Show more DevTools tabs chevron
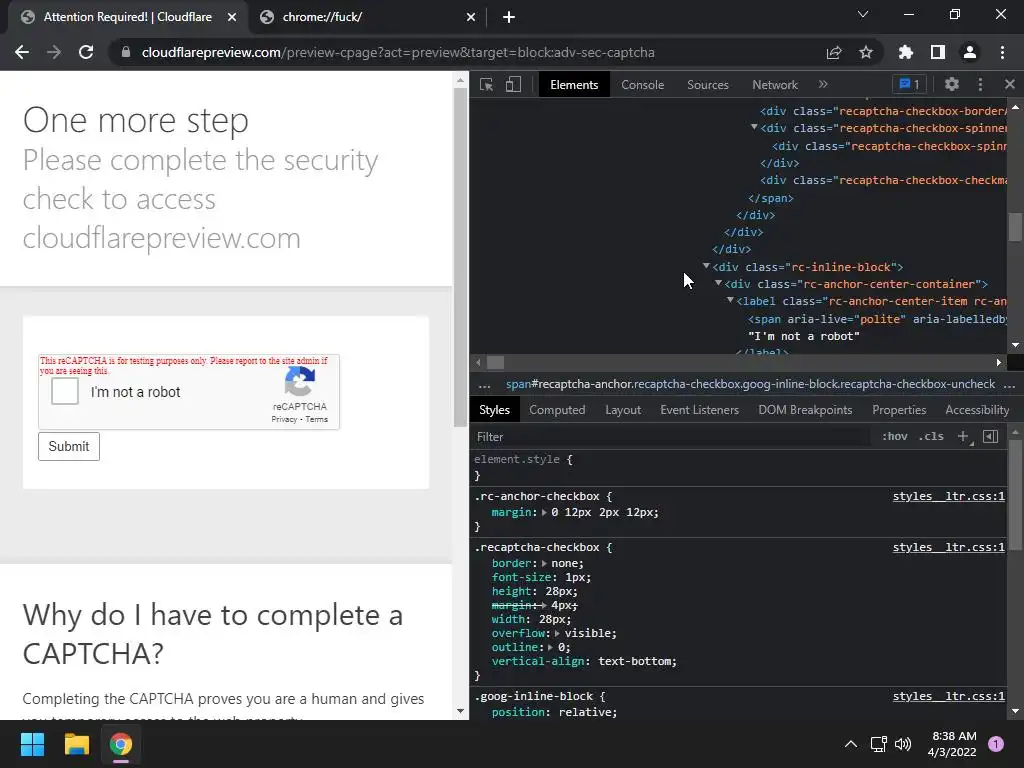1024x768 pixels. (823, 84)
